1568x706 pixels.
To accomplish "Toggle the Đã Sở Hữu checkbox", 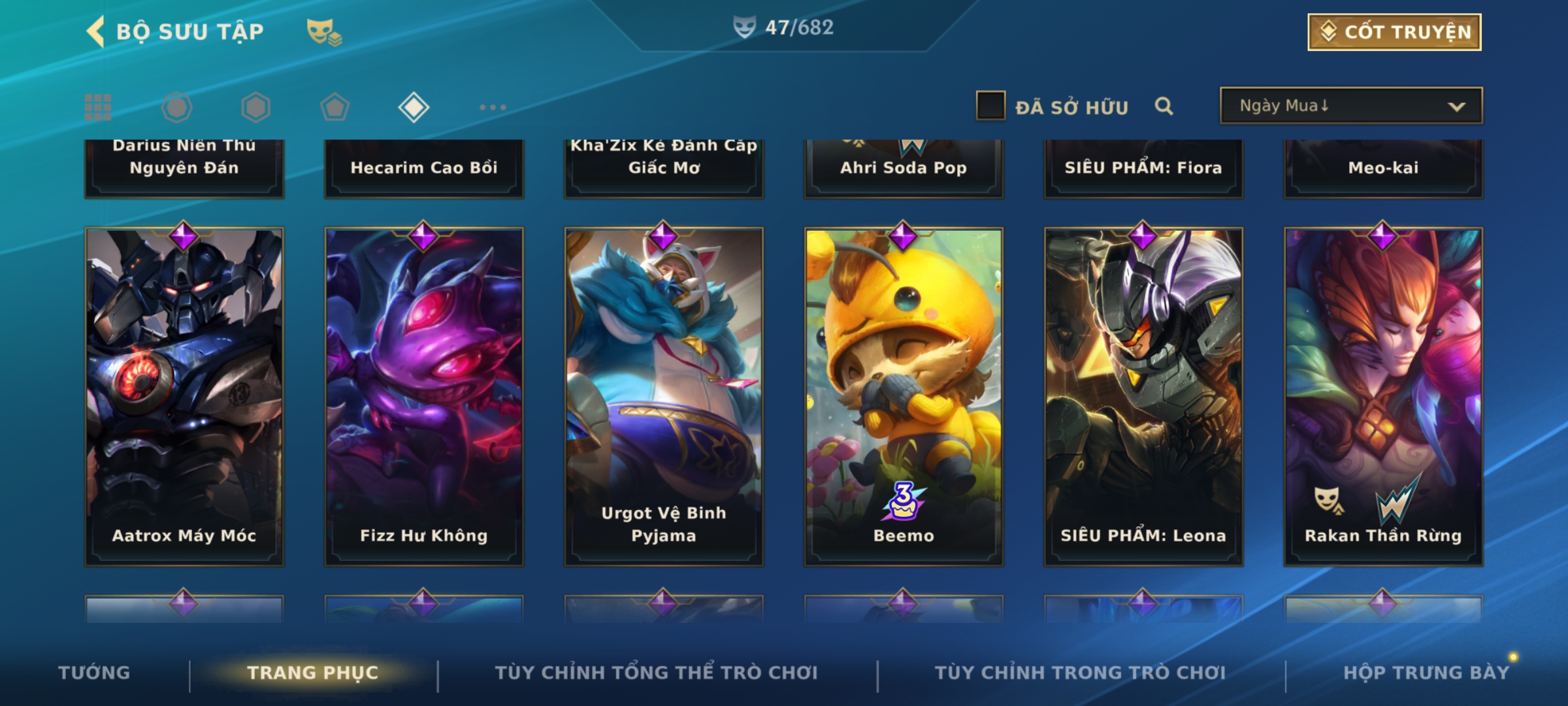I will click(990, 106).
